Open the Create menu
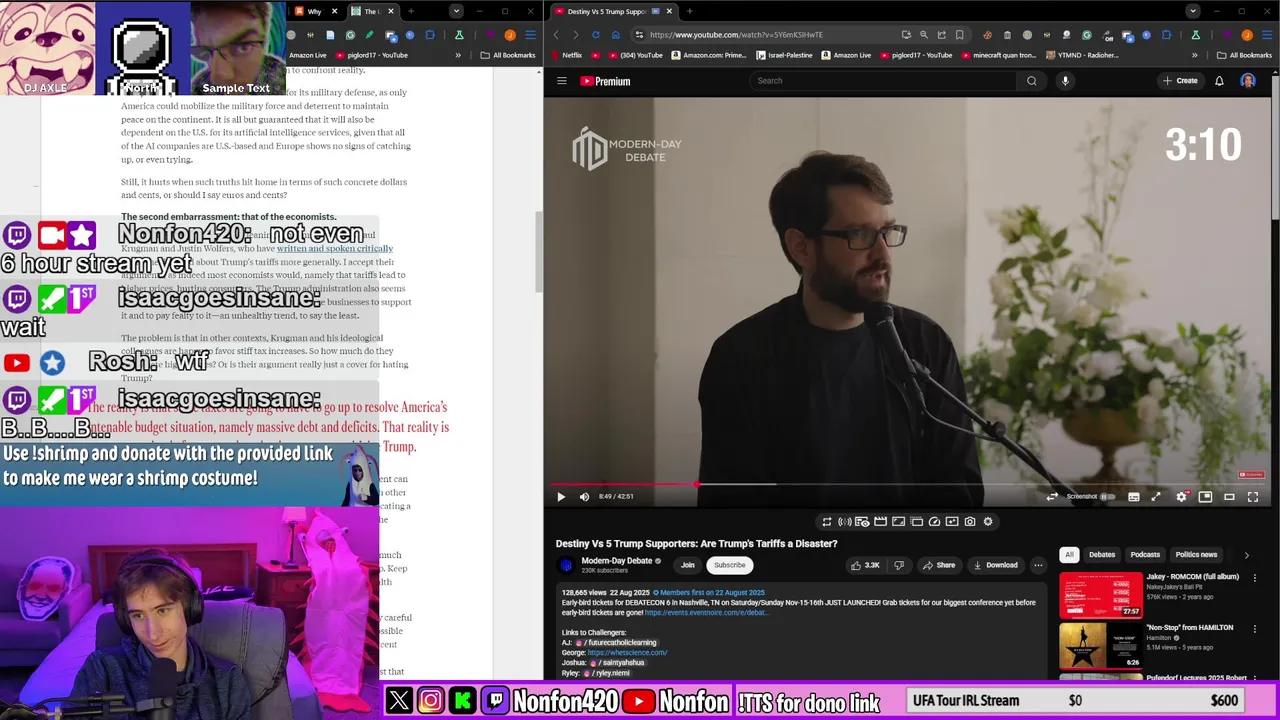Image resolution: width=1280 pixels, height=720 pixels. coord(1180,81)
